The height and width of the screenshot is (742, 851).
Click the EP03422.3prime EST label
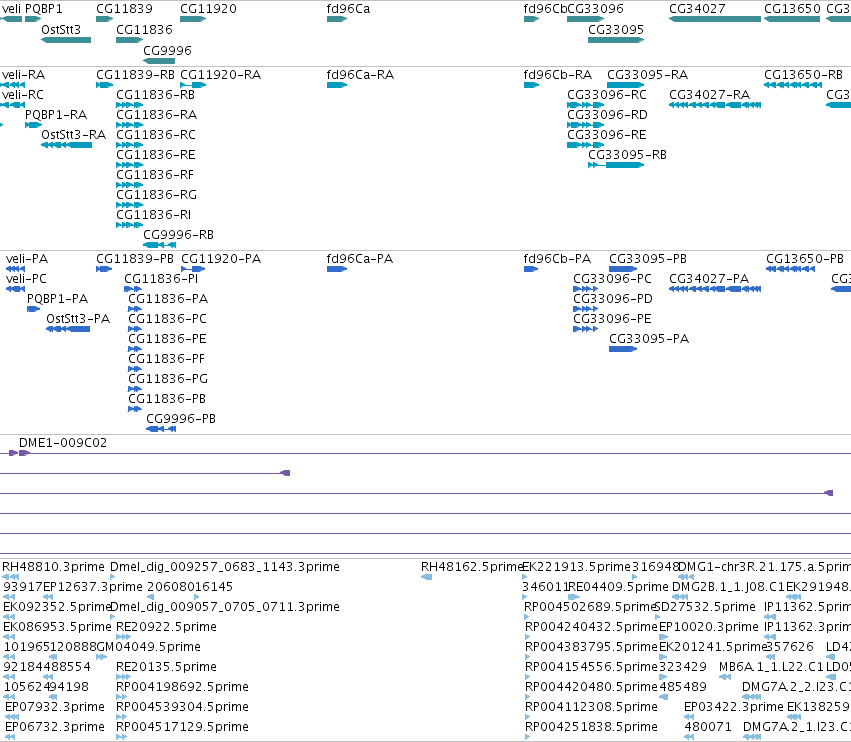[734, 707]
